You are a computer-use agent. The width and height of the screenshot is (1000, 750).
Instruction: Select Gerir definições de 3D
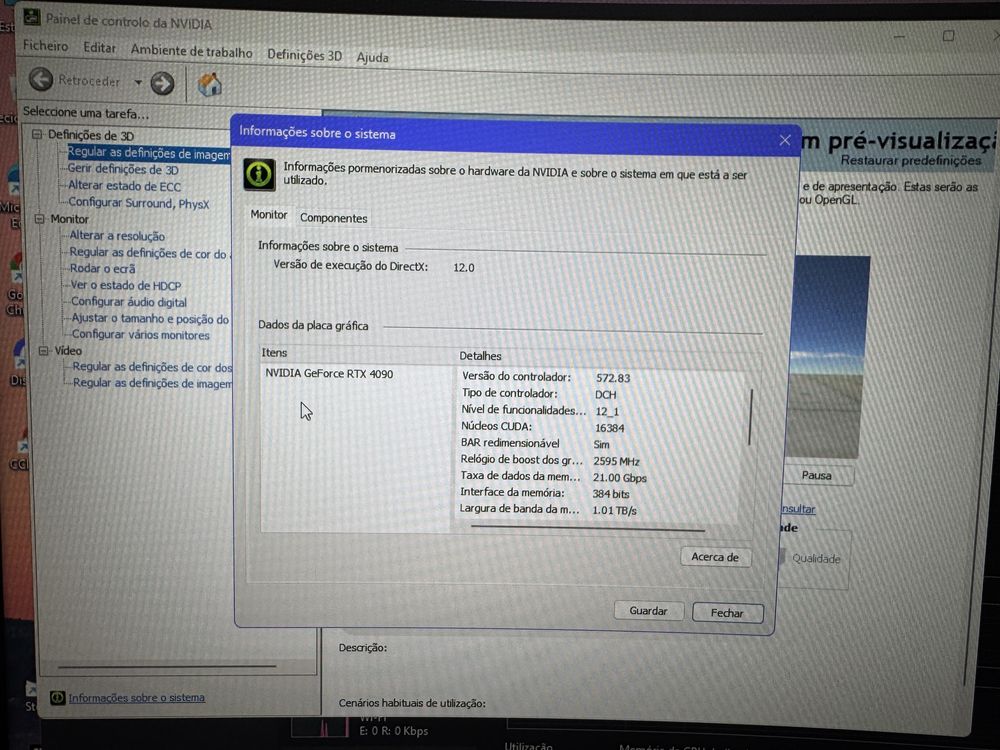(123, 170)
